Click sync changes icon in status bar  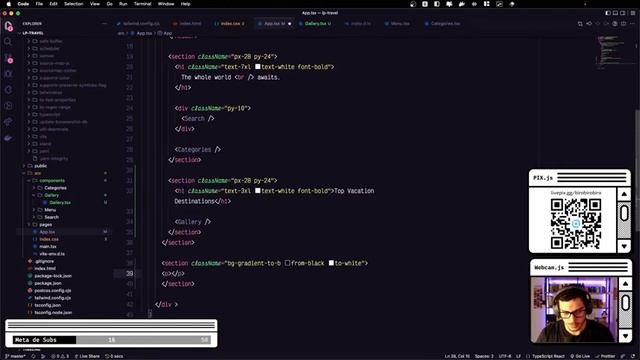point(33,356)
